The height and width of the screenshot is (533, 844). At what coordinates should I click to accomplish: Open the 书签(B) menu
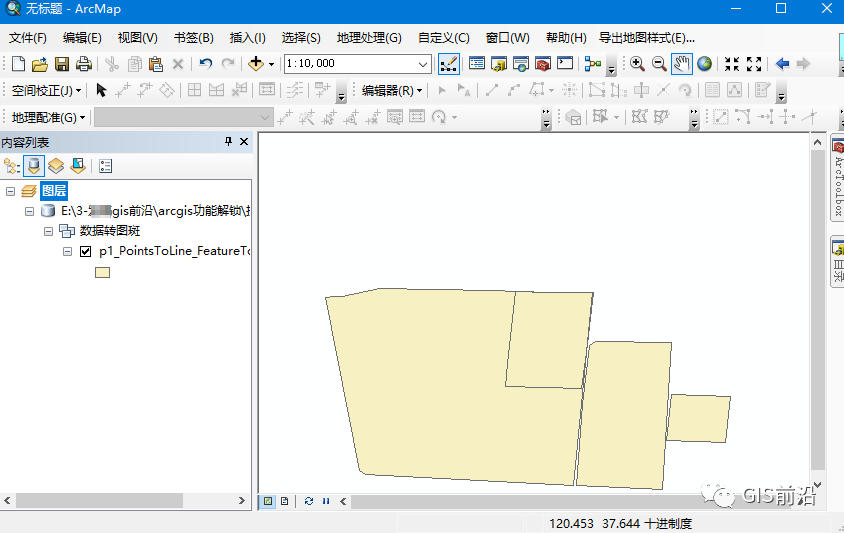click(194, 38)
